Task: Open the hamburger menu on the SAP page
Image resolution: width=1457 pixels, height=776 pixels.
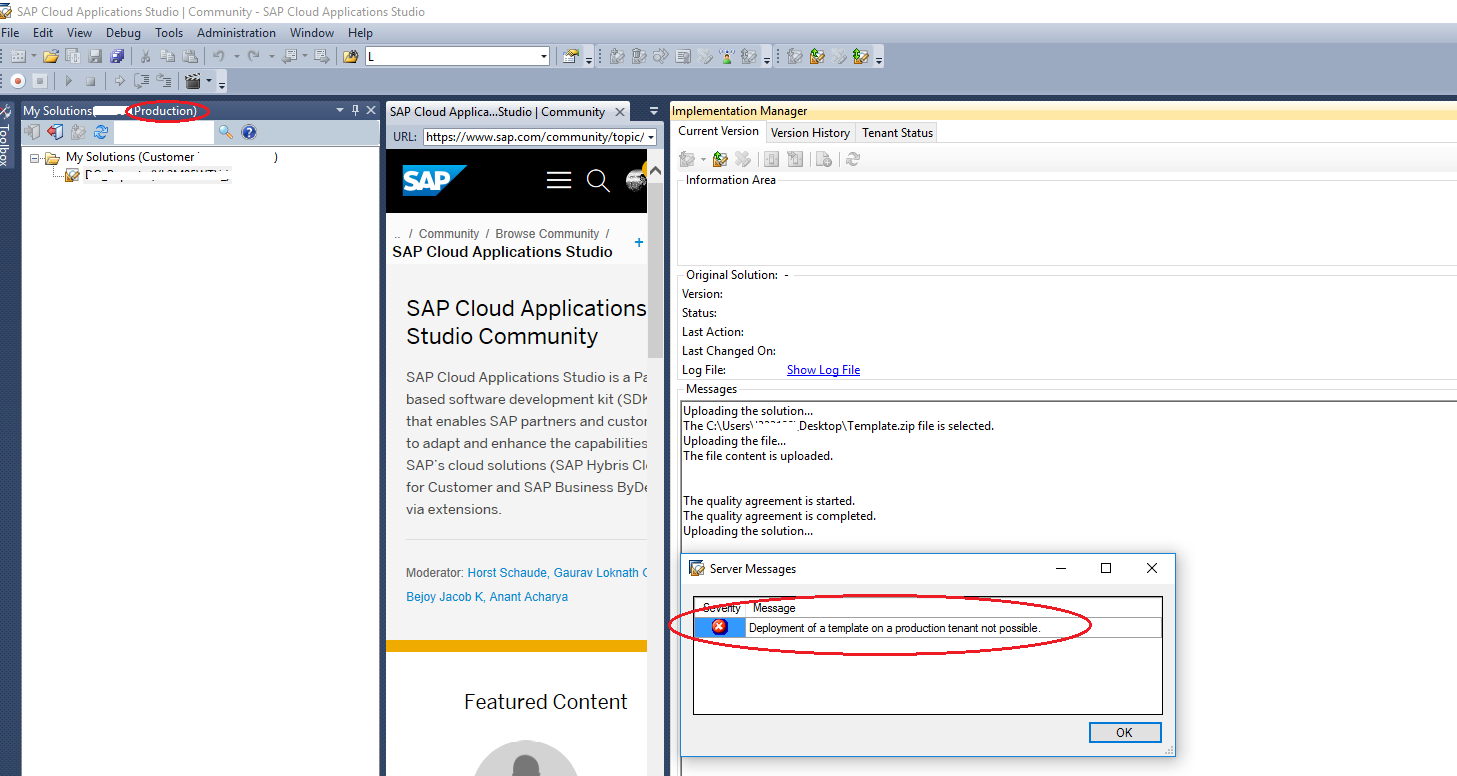Action: pos(559,180)
